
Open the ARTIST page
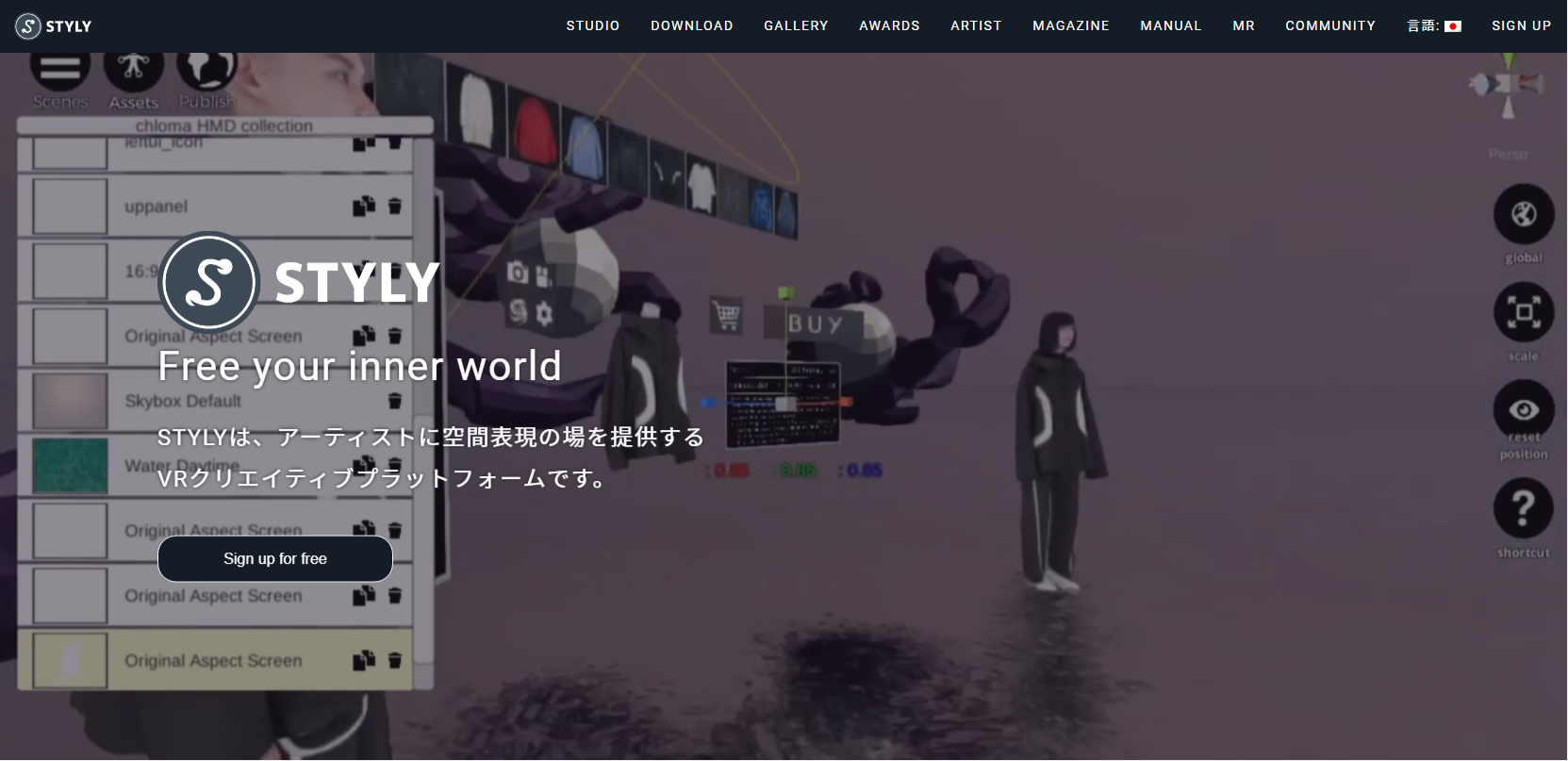coord(976,26)
